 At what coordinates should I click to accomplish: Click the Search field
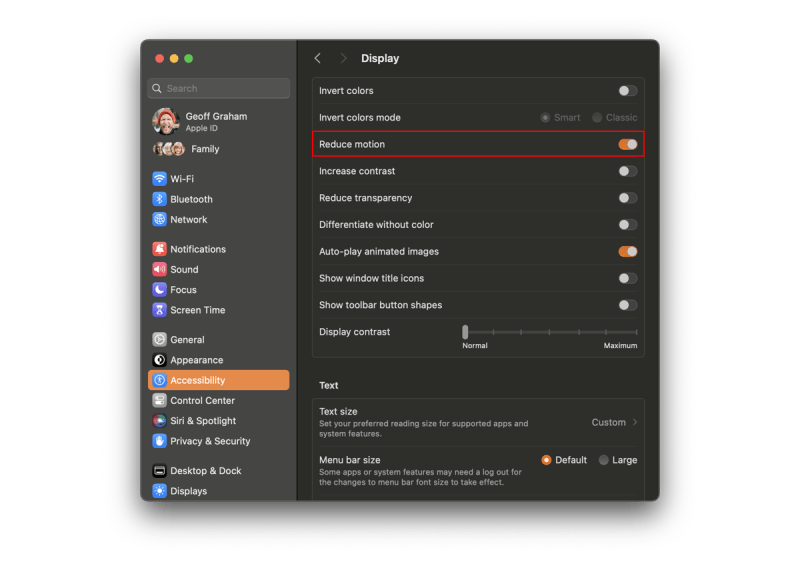(218, 88)
